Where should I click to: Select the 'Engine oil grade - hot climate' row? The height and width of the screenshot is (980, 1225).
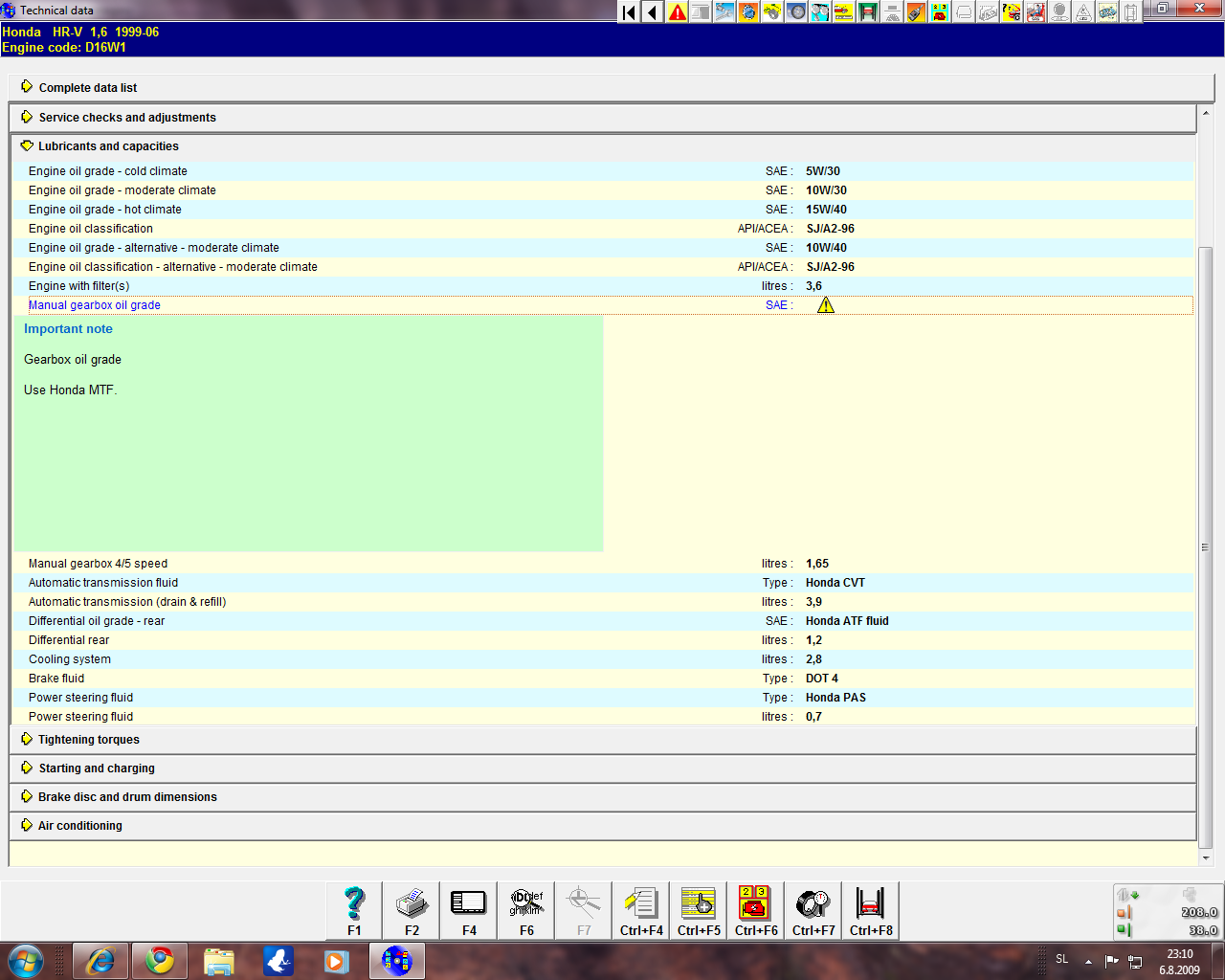click(x=603, y=210)
